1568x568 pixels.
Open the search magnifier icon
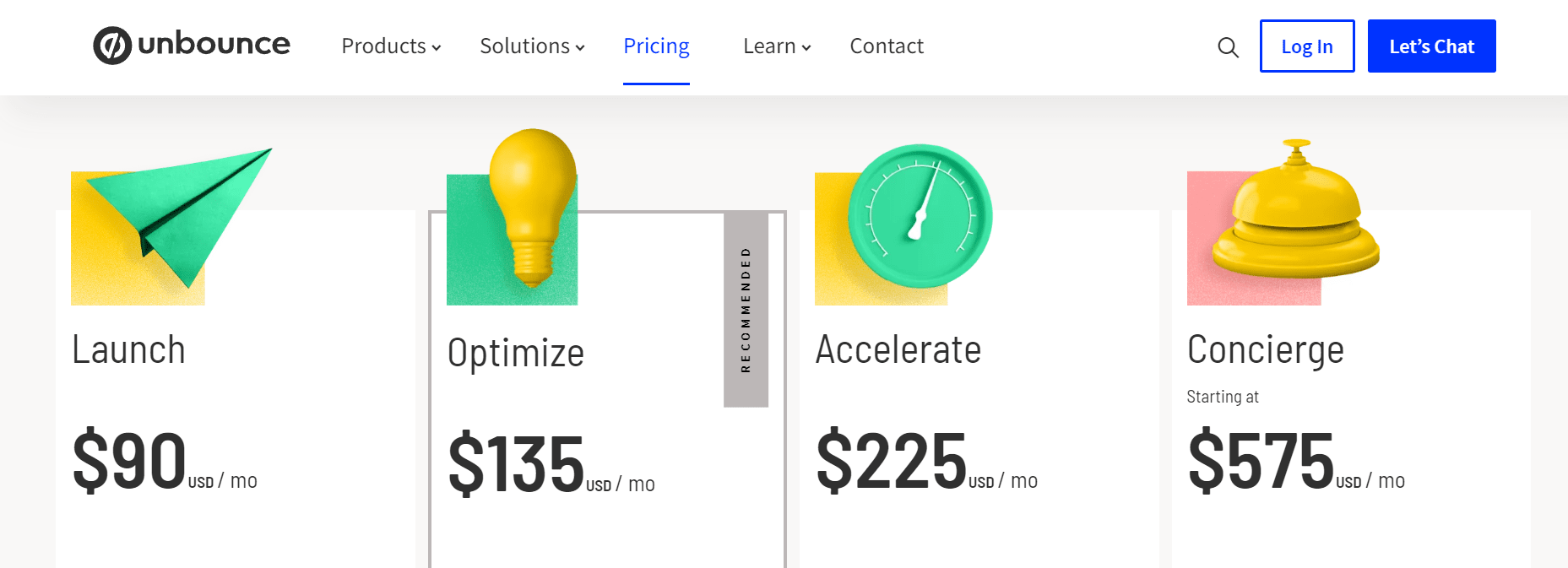click(1228, 47)
